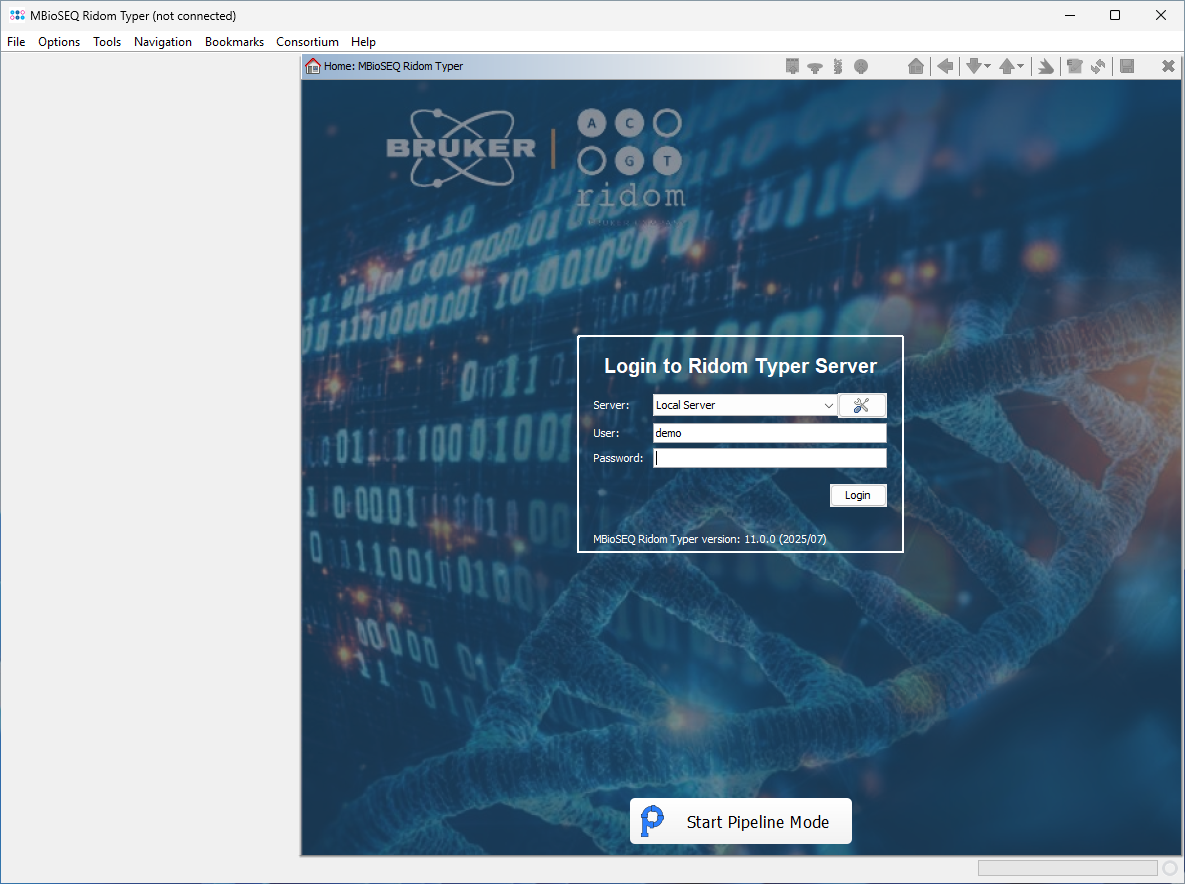Open server settings with the tools icon
This screenshot has width=1185, height=884.
pos(862,405)
